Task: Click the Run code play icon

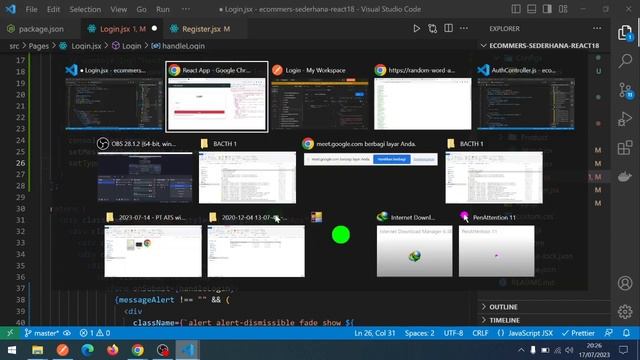Action: click(x=416, y=29)
